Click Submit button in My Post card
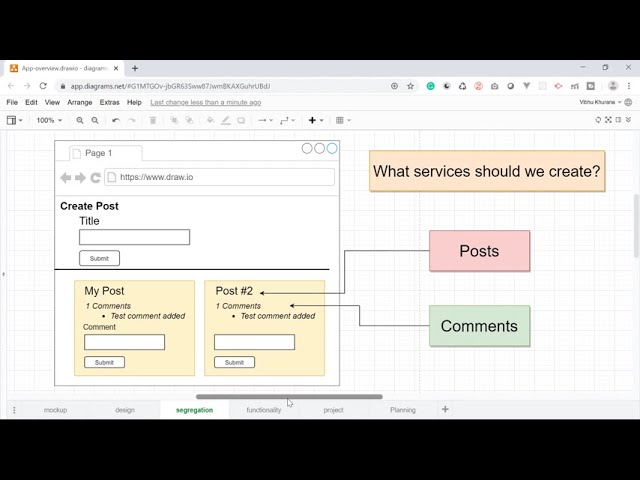 [104, 362]
